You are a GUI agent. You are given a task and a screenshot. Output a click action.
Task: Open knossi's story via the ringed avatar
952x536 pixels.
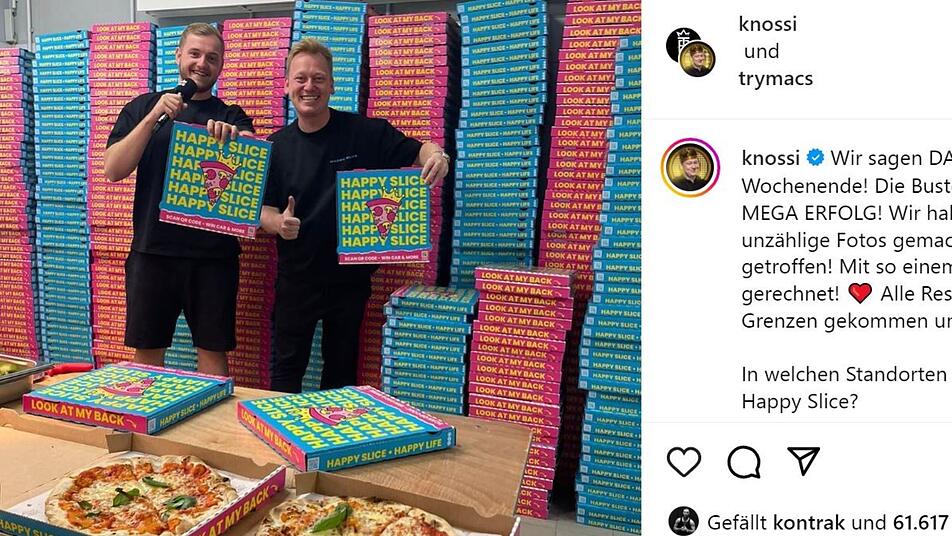(690, 168)
